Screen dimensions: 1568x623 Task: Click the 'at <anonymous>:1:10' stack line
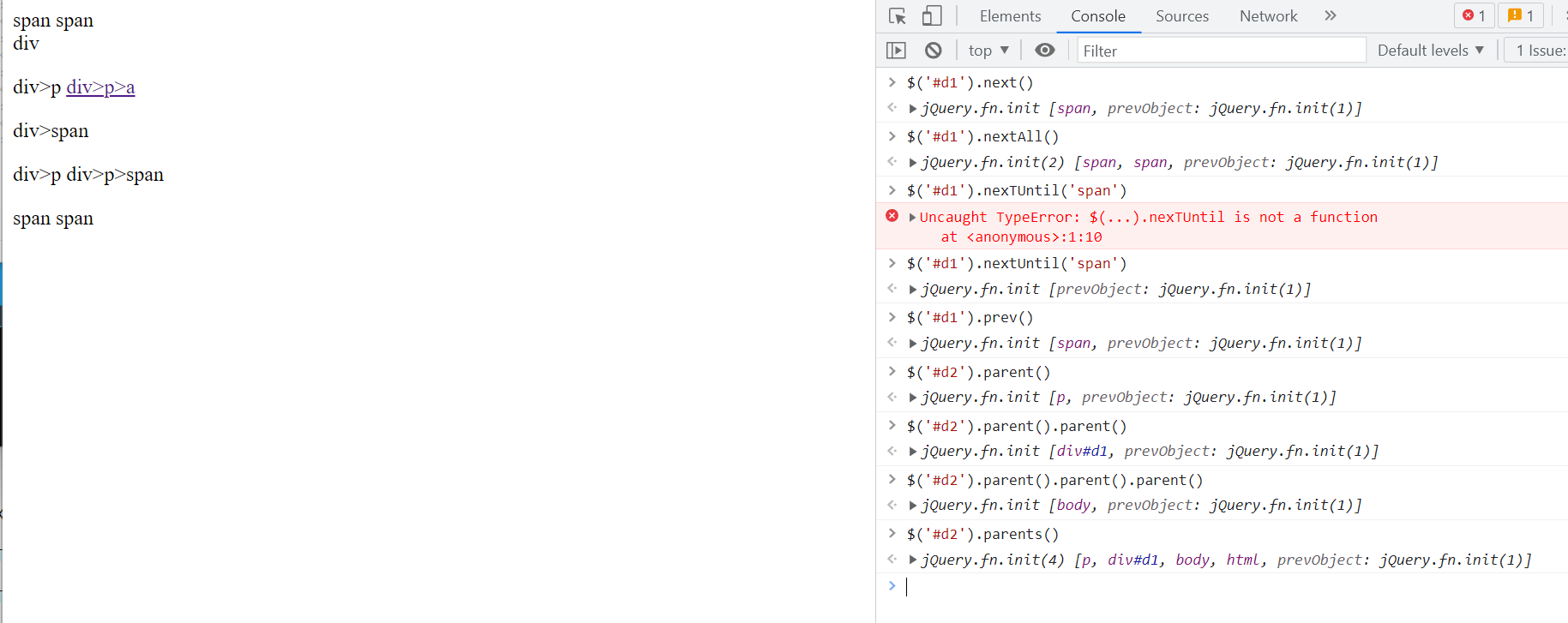[1022, 237]
